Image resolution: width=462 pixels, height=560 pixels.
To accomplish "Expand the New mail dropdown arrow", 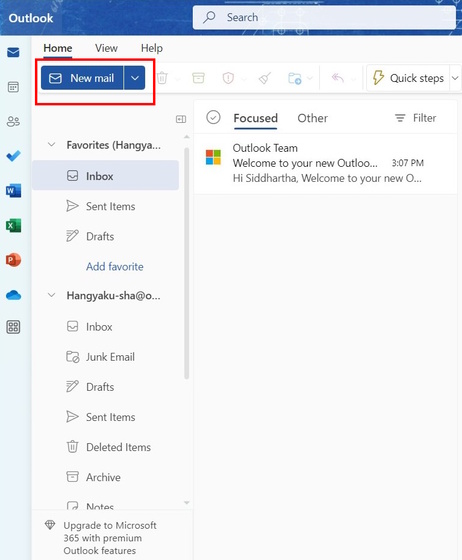I will coord(135,78).
